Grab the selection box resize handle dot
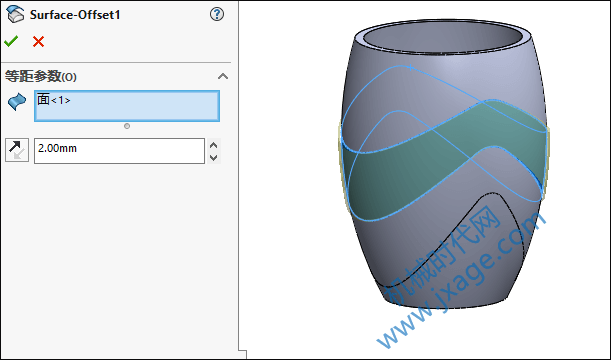 click(127, 126)
